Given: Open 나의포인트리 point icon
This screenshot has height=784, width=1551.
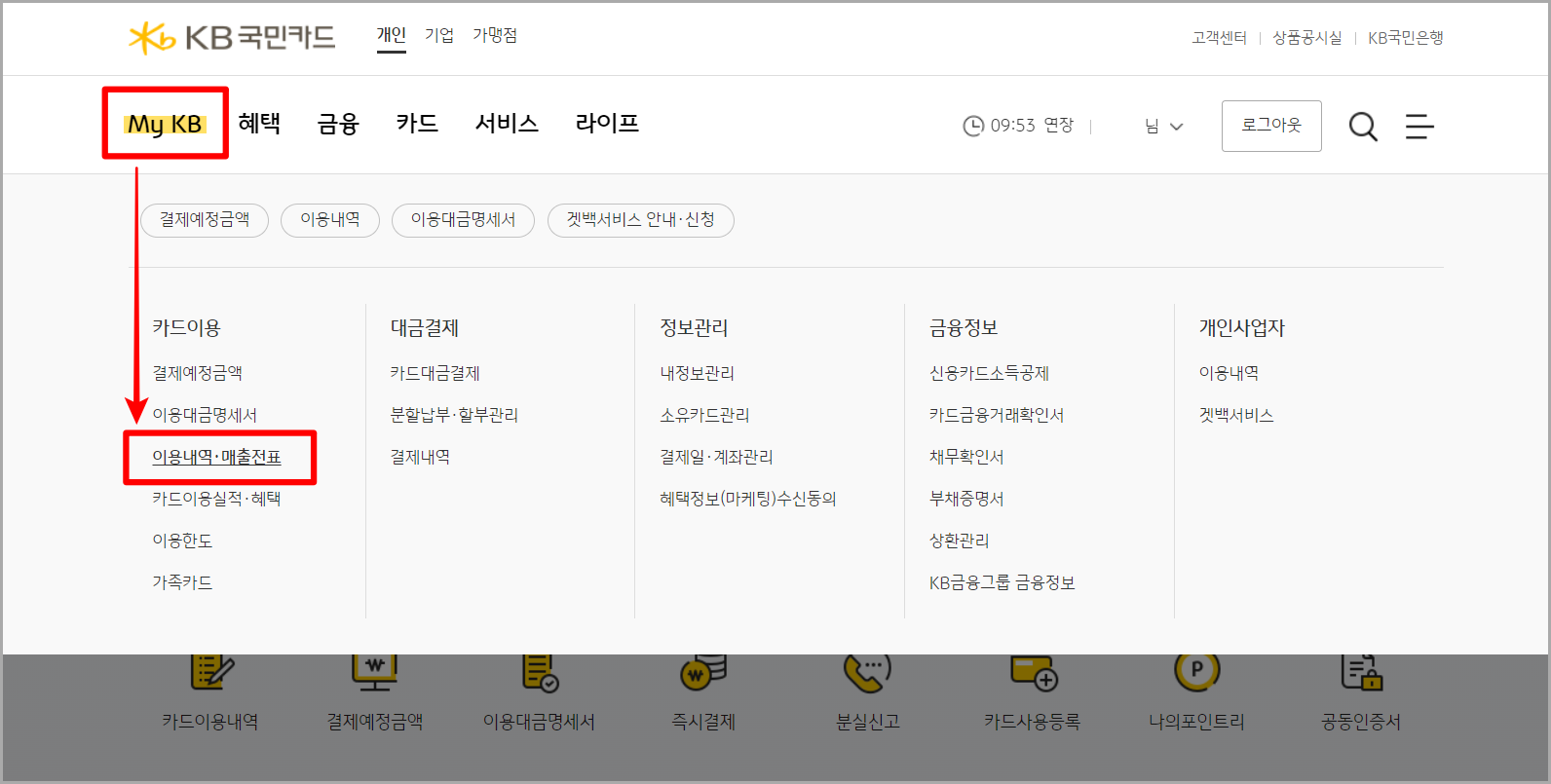Looking at the screenshot, I should (1196, 670).
